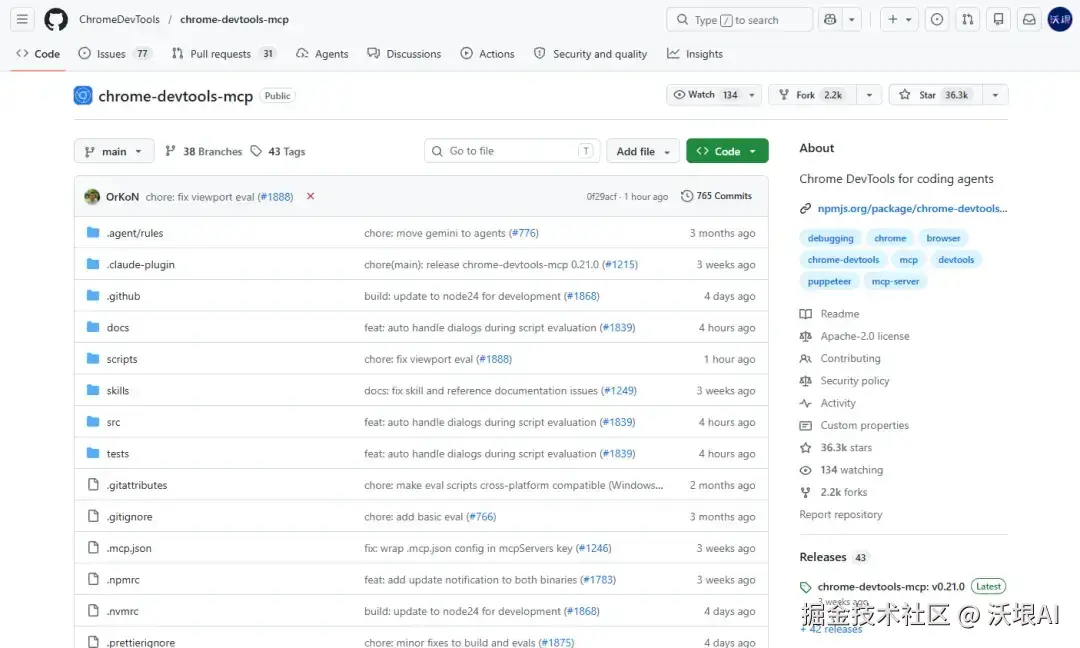This screenshot has height=648, width=1080.
Task: Open the docs folder
Action: click(x=118, y=328)
